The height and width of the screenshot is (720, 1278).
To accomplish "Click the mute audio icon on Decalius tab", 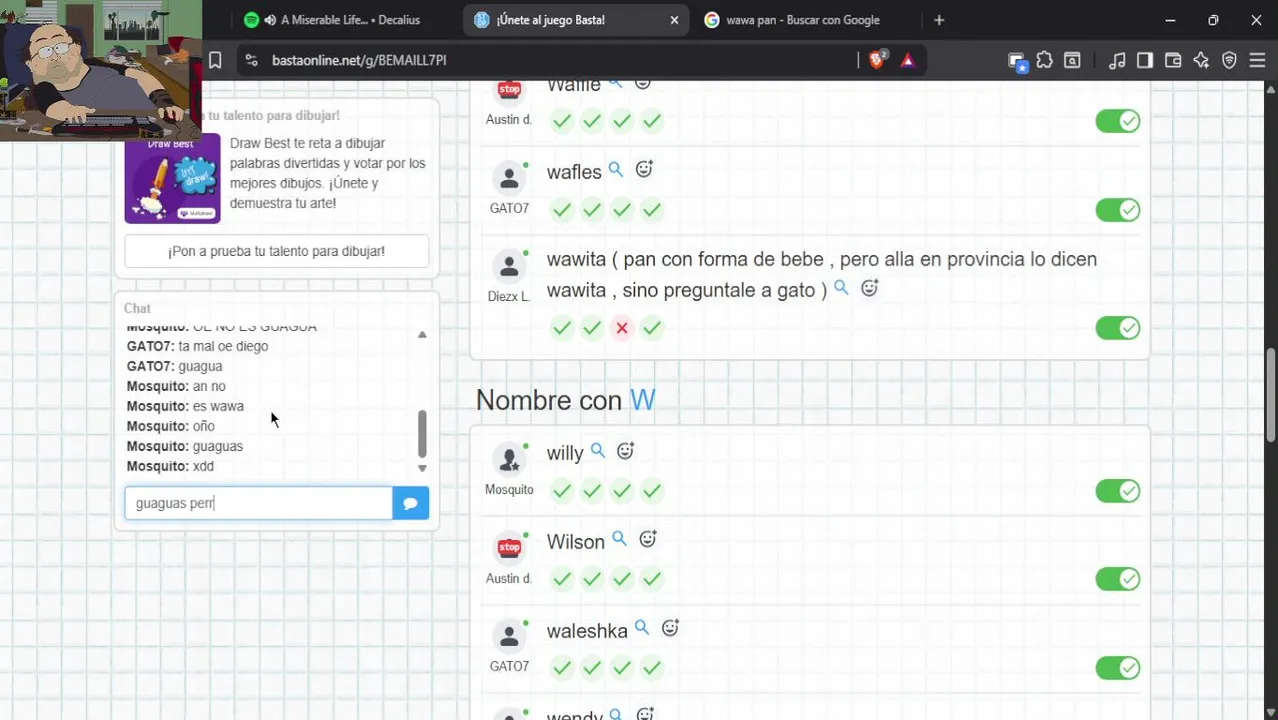I will pyautogui.click(x=270, y=20).
